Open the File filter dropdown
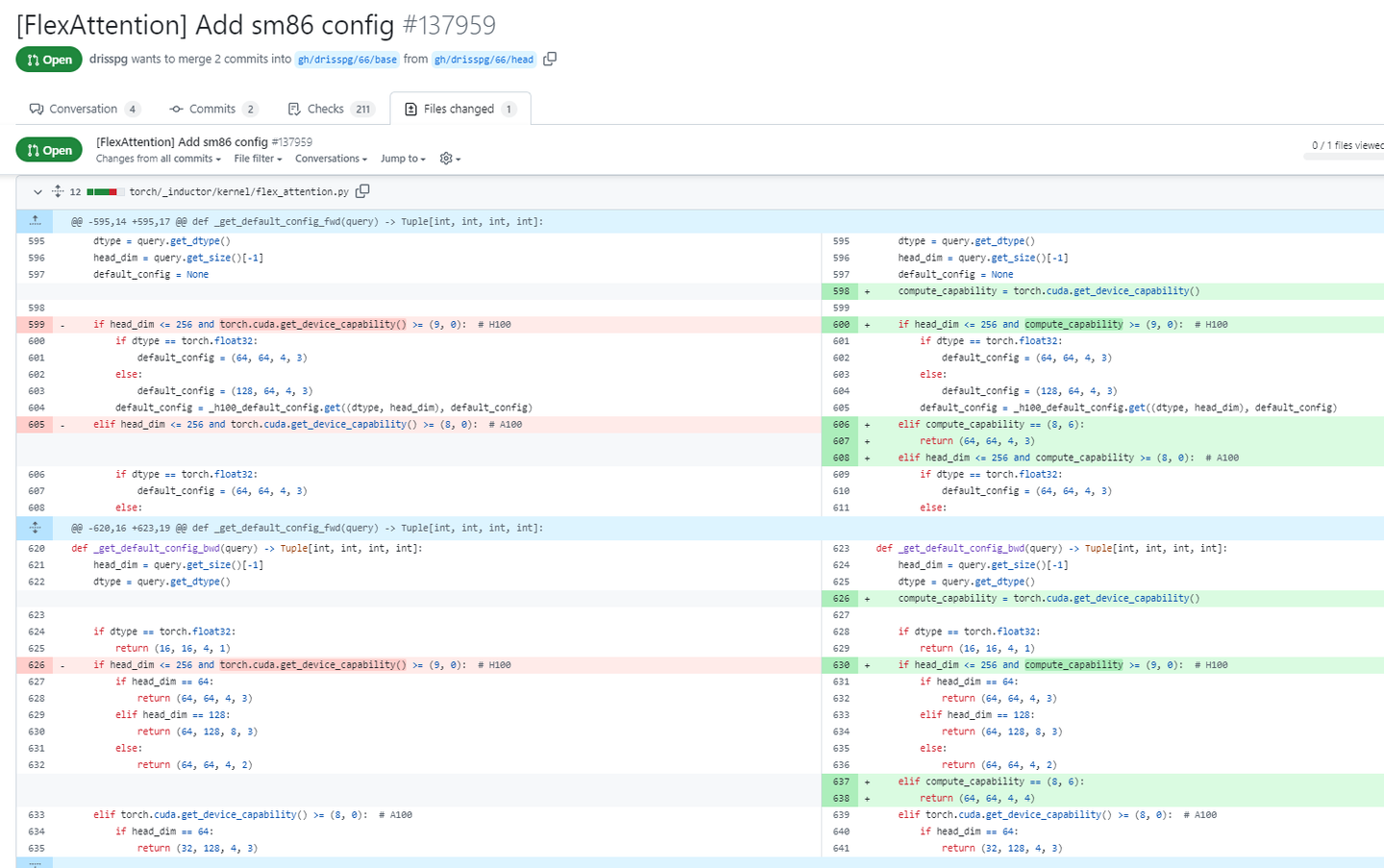This screenshot has width=1384, height=868. [258, 159]
